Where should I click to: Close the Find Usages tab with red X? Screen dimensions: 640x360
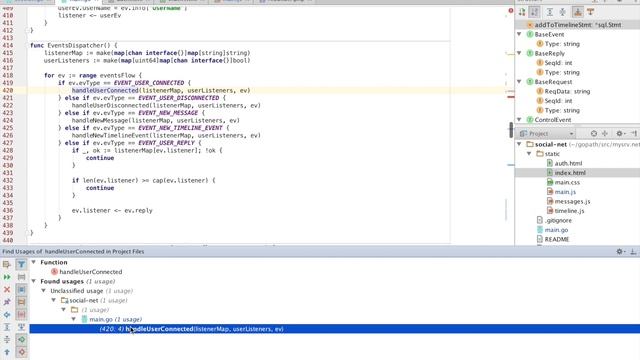(7, 289)
